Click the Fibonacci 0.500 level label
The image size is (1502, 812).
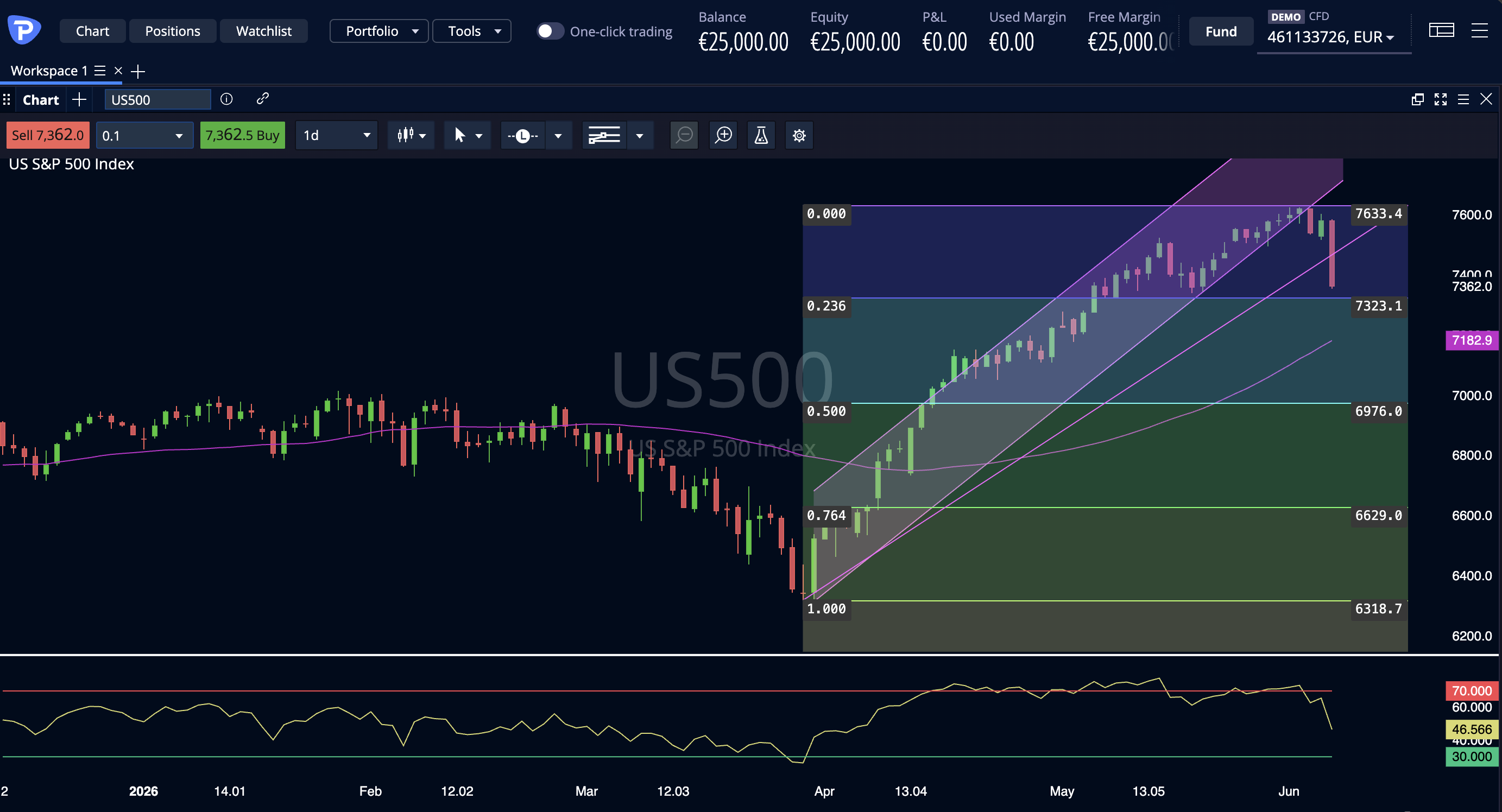(x=826, y=411)
